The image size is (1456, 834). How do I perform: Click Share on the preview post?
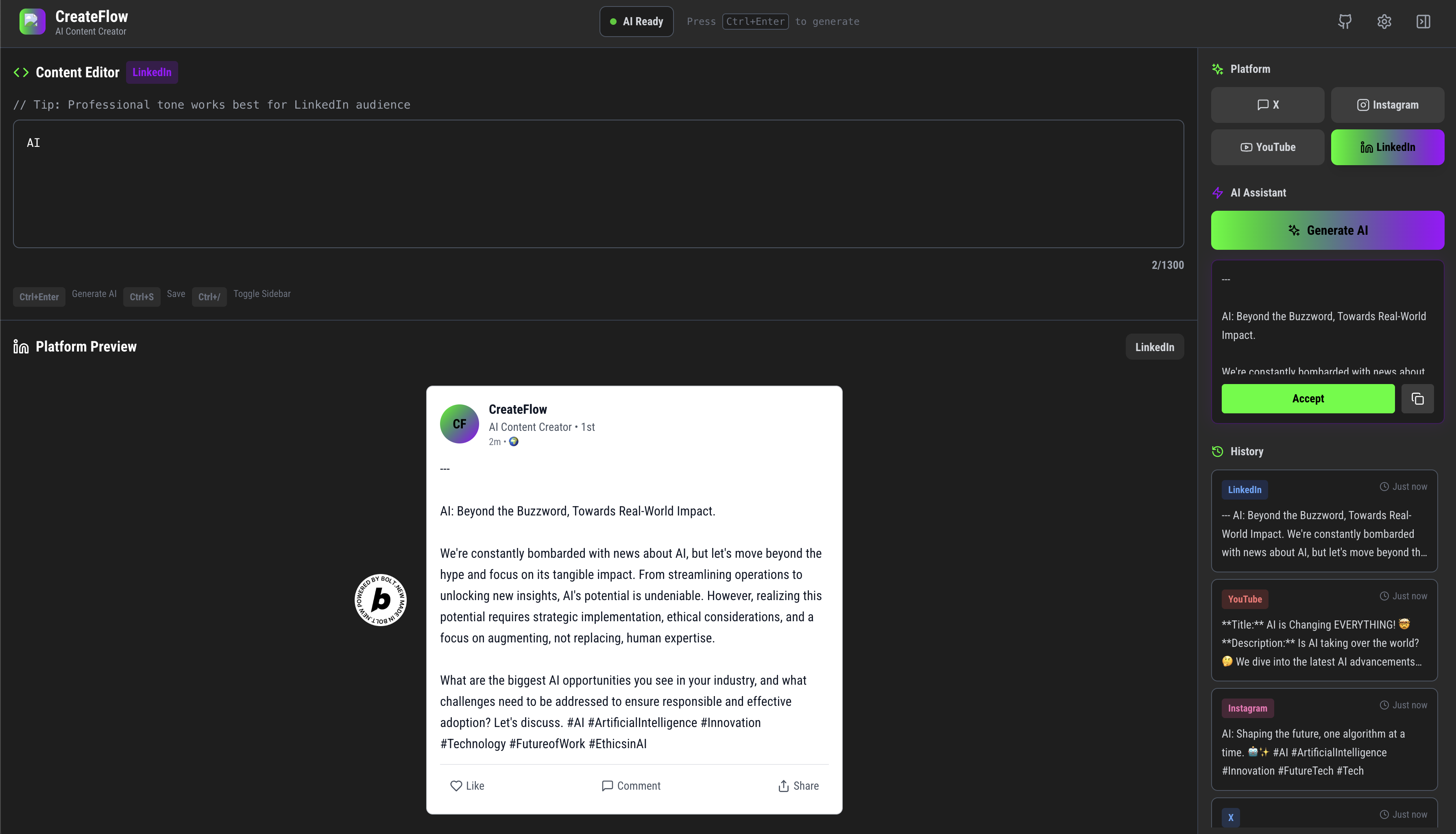(798, 786)
